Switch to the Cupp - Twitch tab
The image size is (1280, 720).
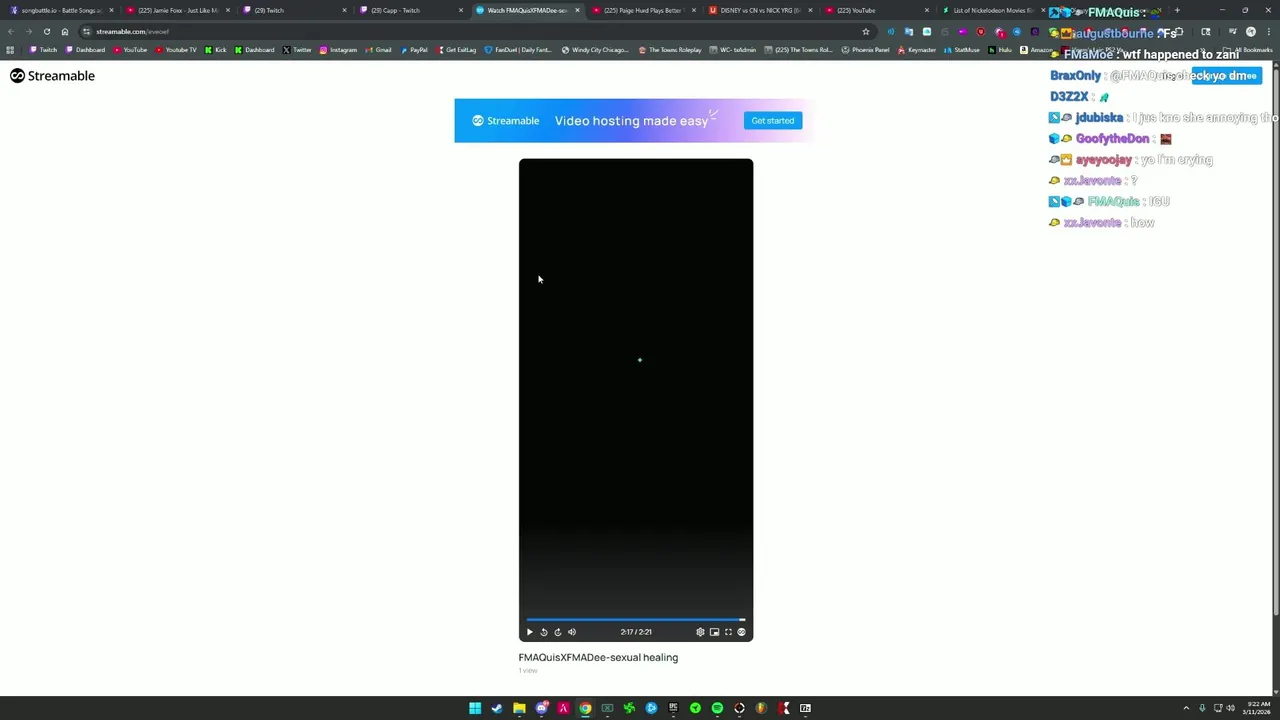click(409, 10)
